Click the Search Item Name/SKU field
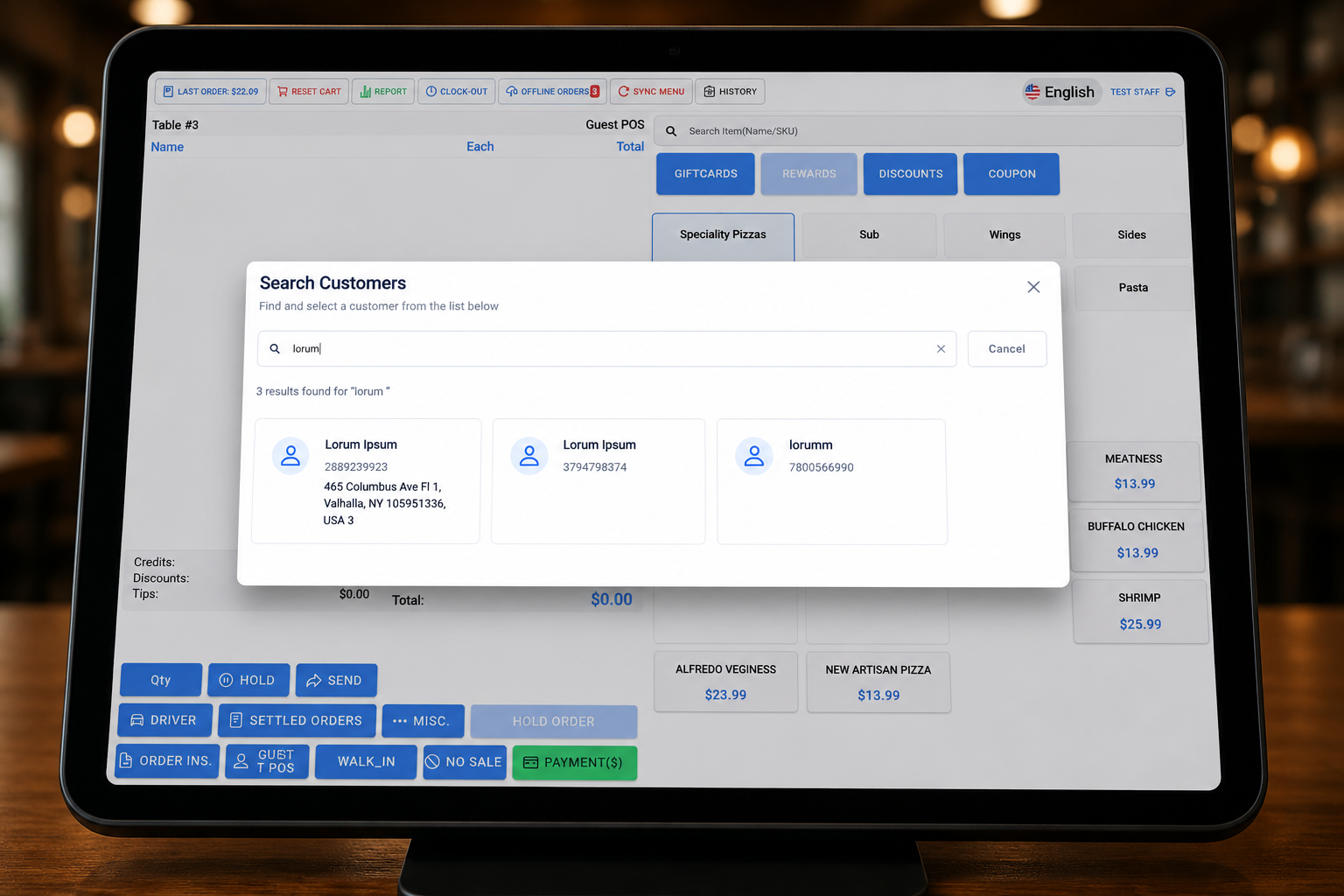The width and height of the screenshot is (1344, 896). pos(919,131)
